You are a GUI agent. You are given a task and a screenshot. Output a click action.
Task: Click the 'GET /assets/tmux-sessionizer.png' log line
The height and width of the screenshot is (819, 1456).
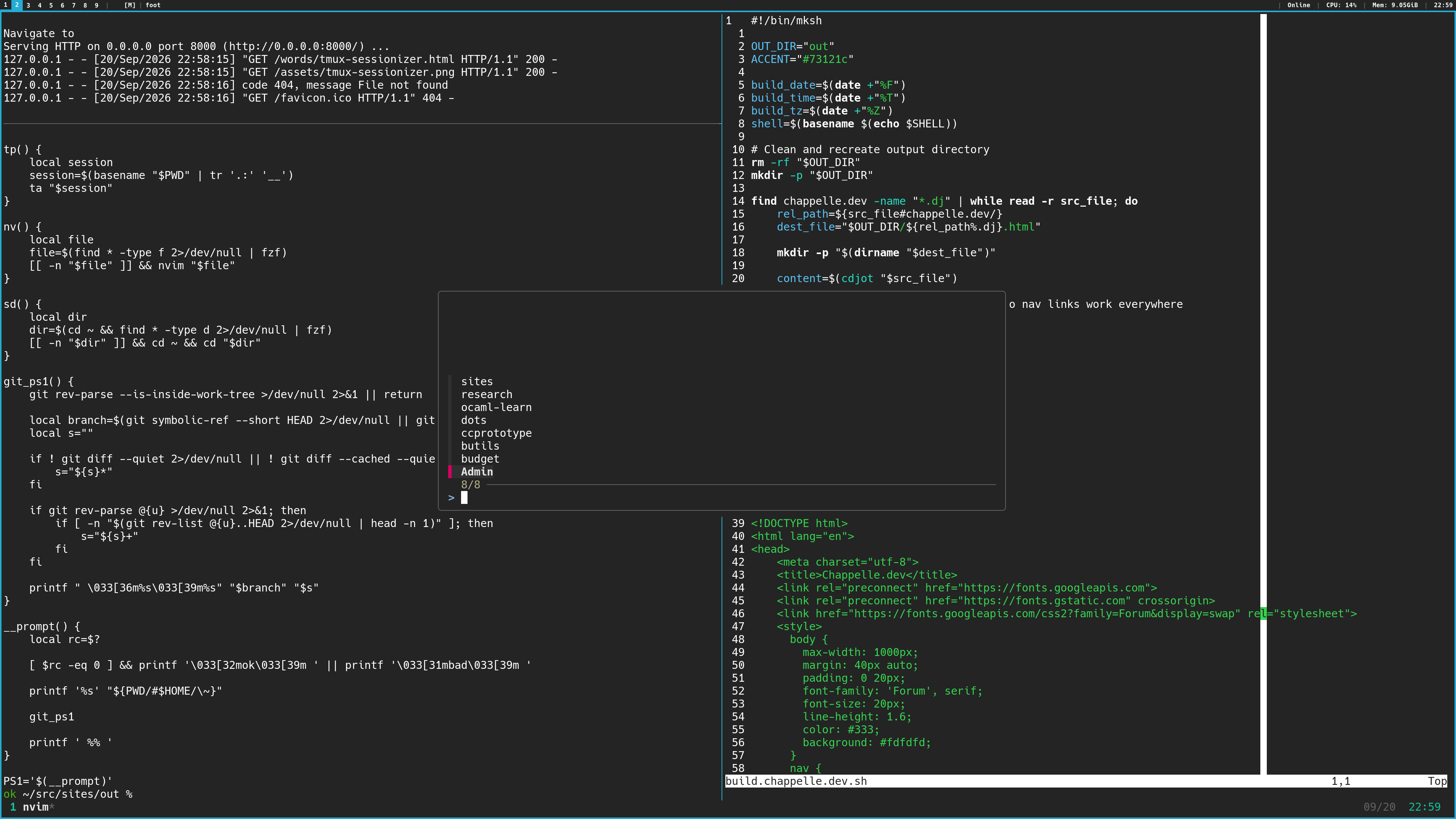point(280,72)
